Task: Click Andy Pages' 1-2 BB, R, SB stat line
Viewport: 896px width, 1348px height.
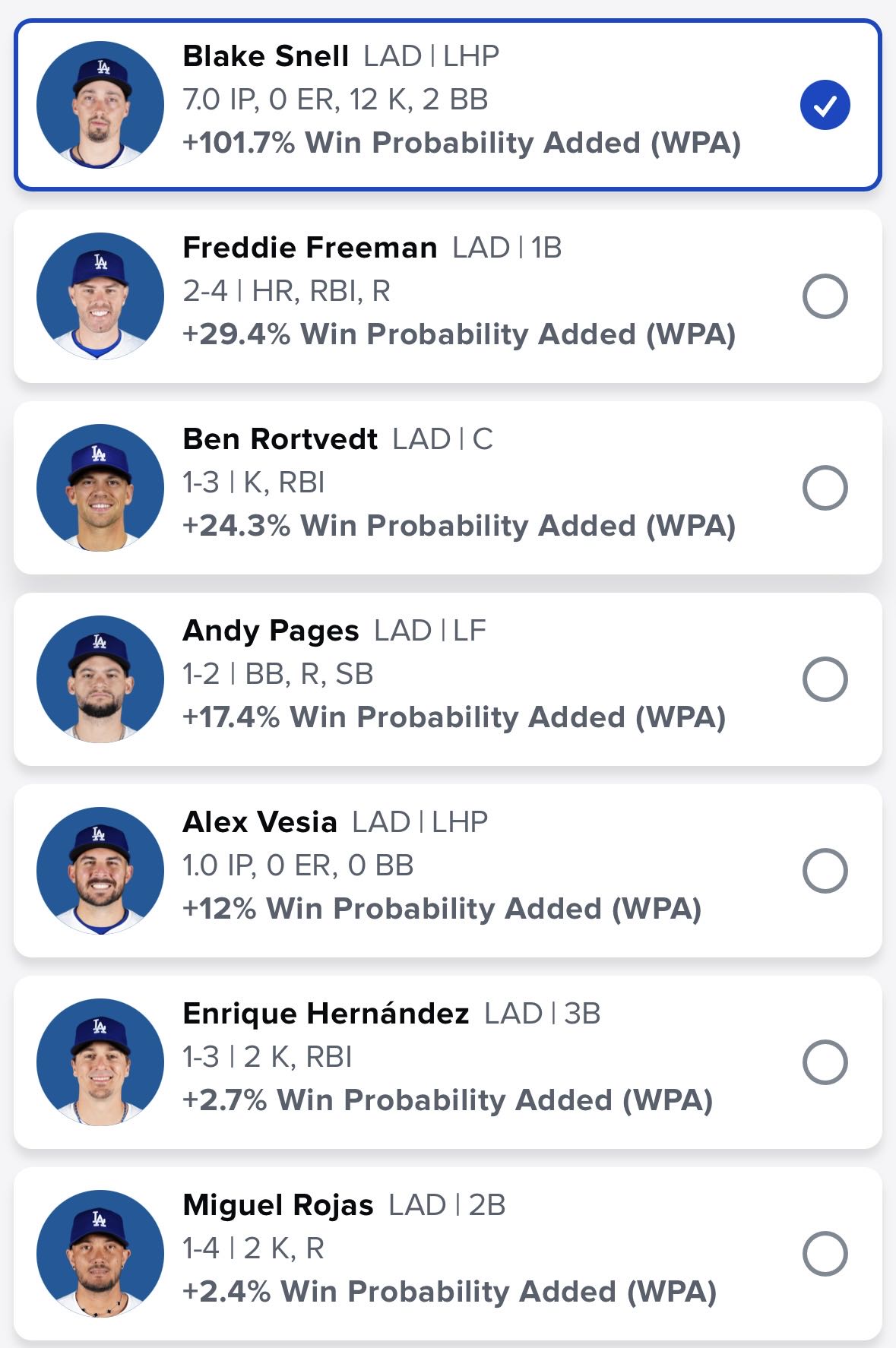Action: 278,674
